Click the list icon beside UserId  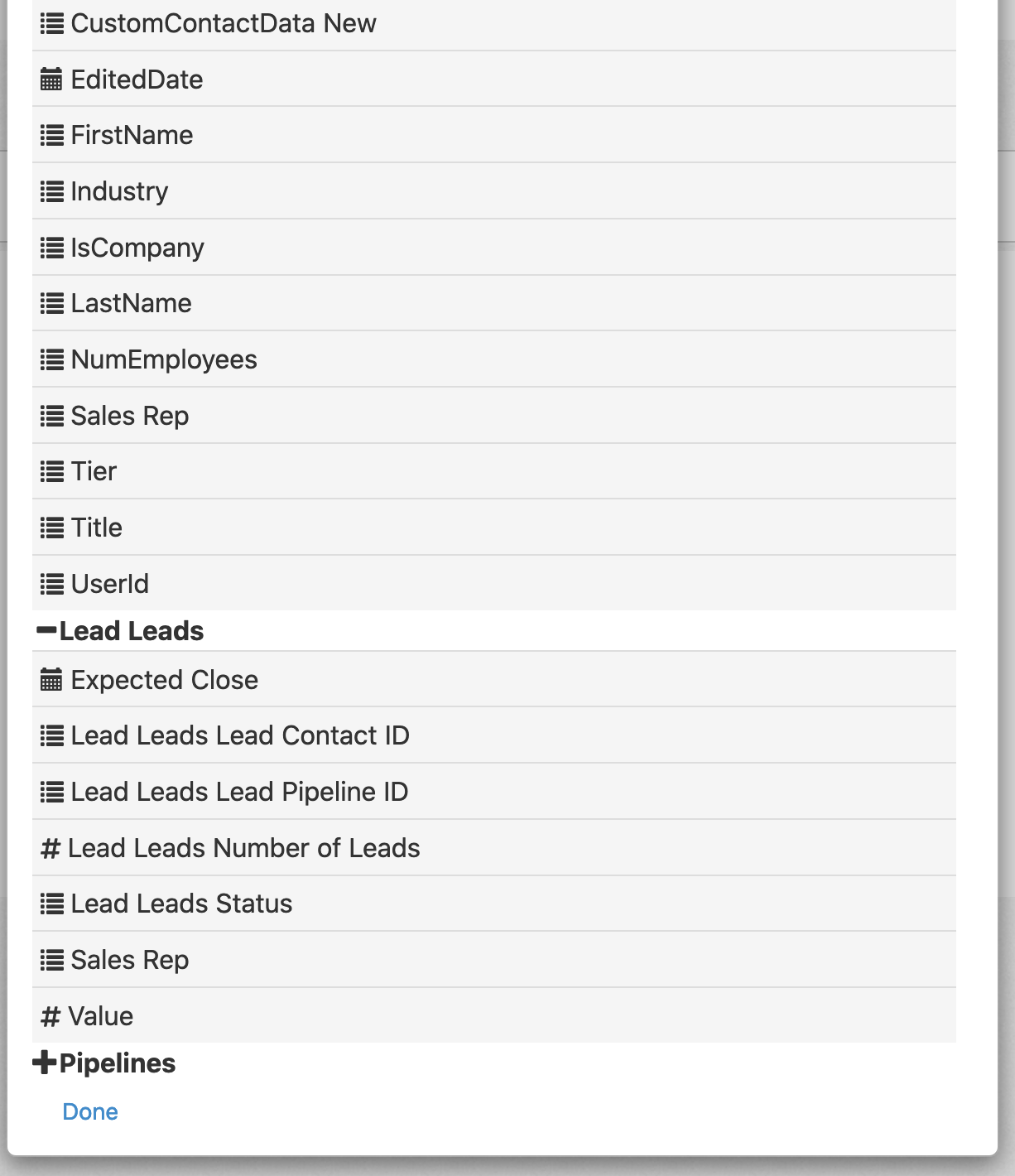click(x=51, y=584)
